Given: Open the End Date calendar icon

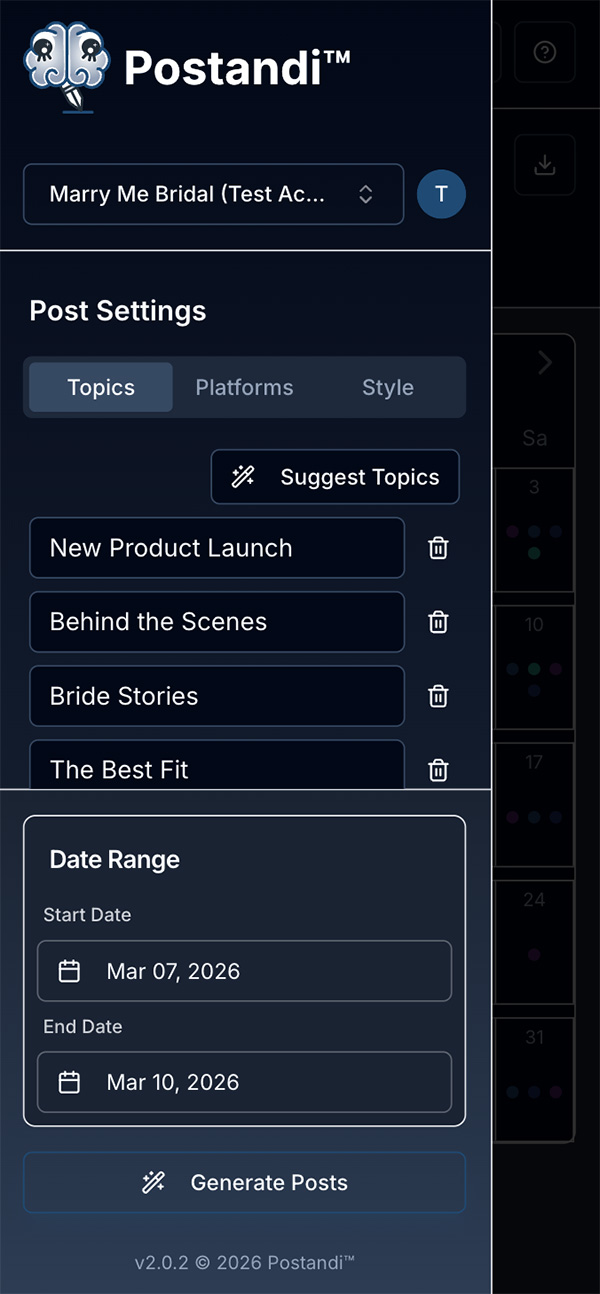Looking at the screenshot, I should [x=67, y=1082].
